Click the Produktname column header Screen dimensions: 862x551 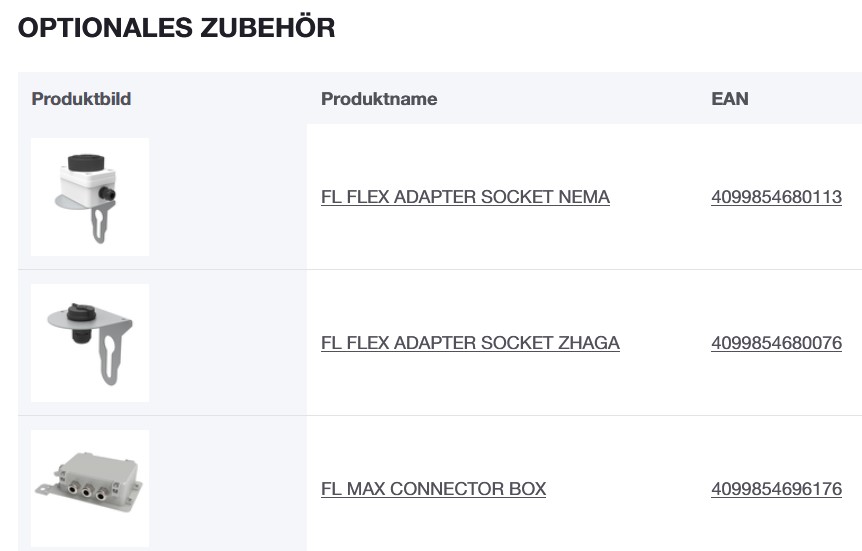click(379, 99)
